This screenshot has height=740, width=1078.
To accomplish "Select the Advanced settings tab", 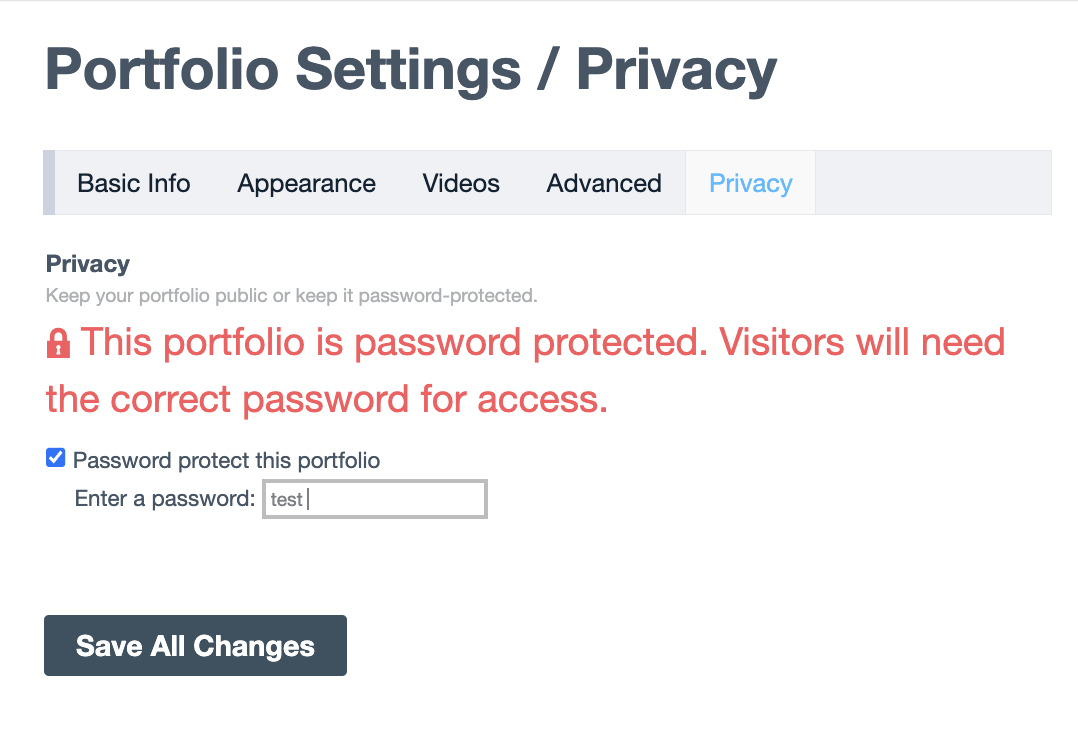I will (x=604, y=184).
